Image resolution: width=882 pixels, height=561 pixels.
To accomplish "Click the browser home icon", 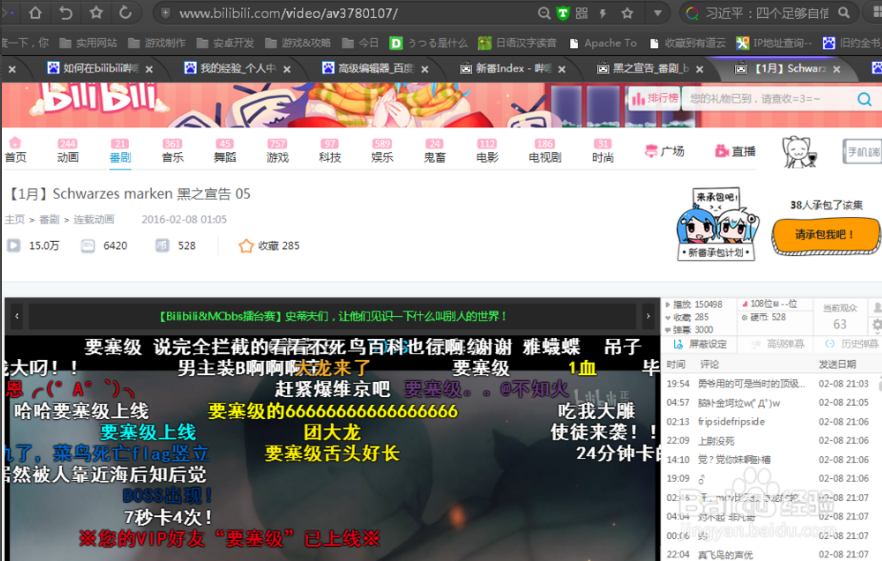I will click(35, 12).
